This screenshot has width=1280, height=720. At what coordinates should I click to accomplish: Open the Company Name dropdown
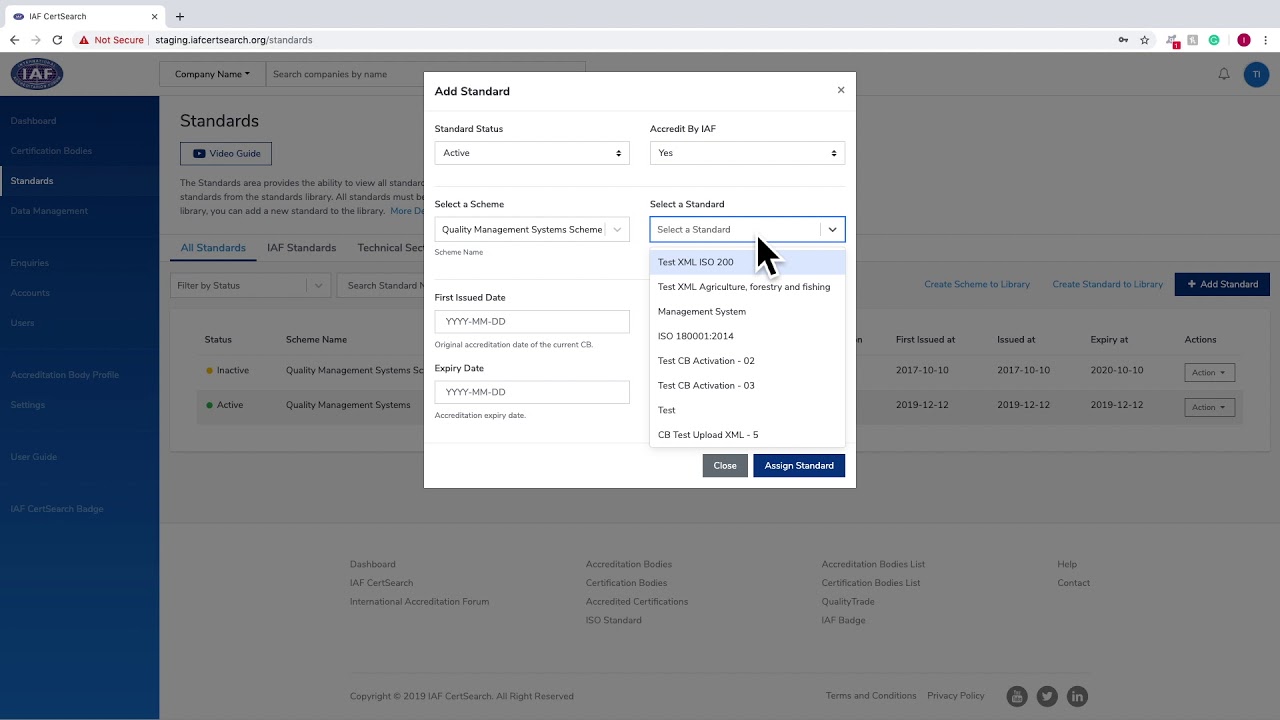point(212,74)
